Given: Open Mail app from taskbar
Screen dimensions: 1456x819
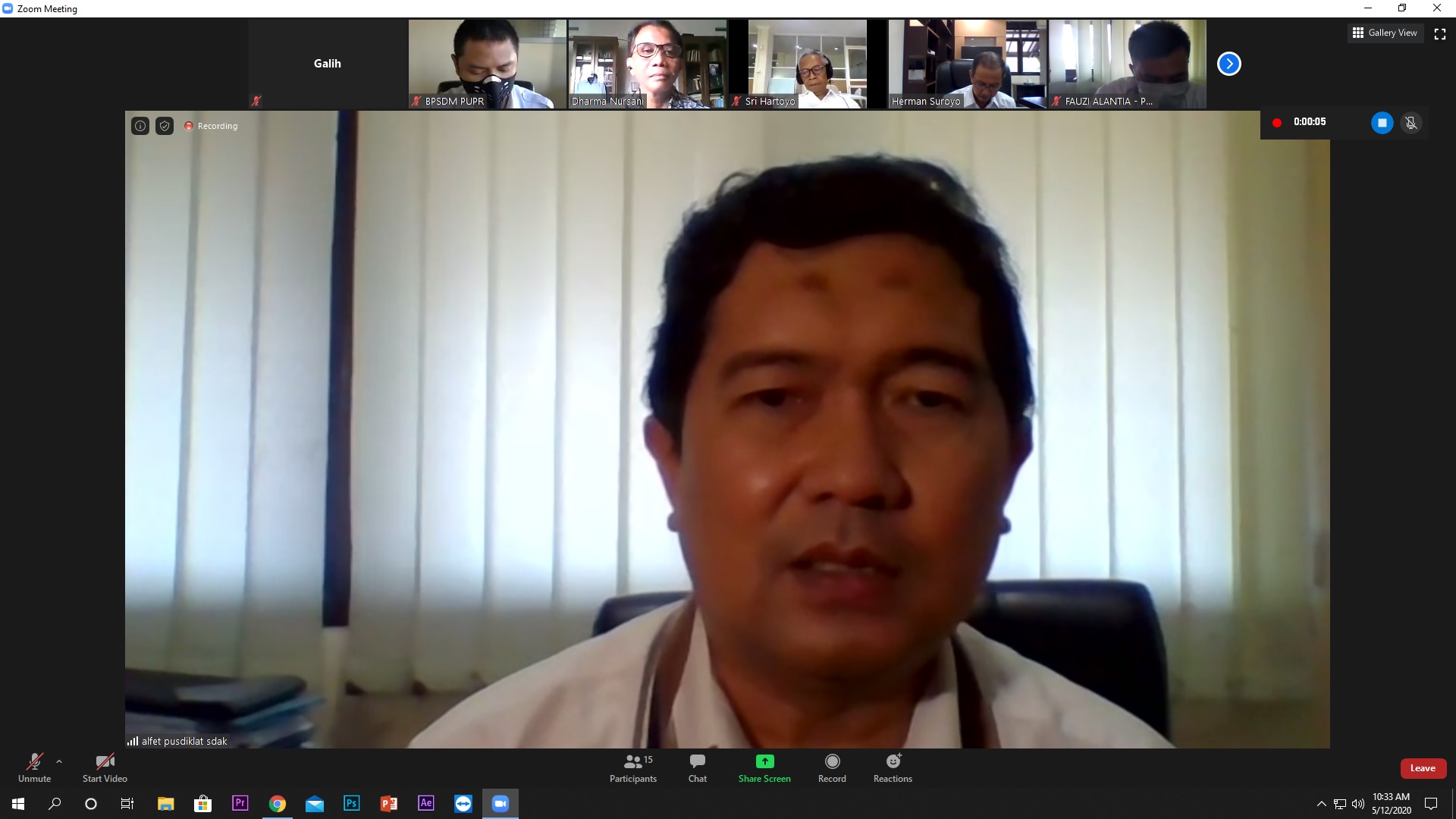Looking at the screenshot, I should pos(314,803).
